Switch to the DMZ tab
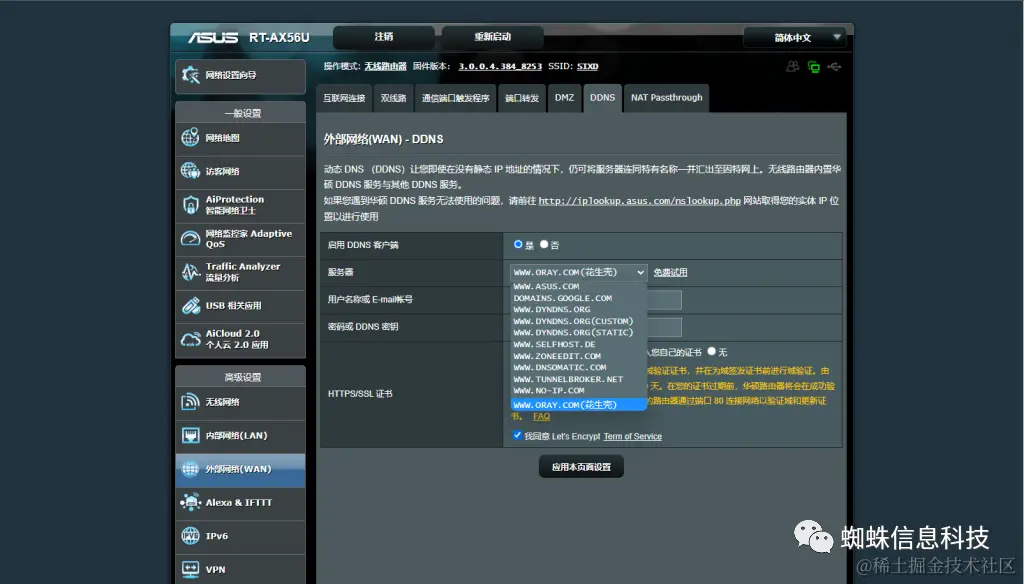The width and height of the screenshot is (1024, 584). (564, 98)
